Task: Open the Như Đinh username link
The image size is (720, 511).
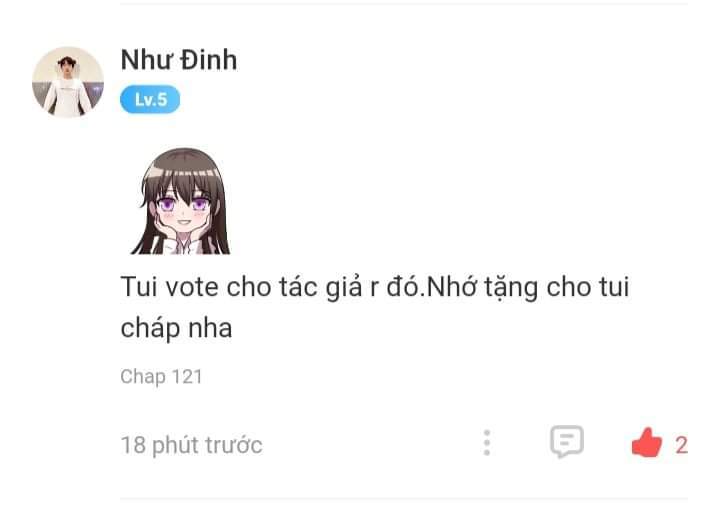Action: pyautogui.click(x=179, y=60)
